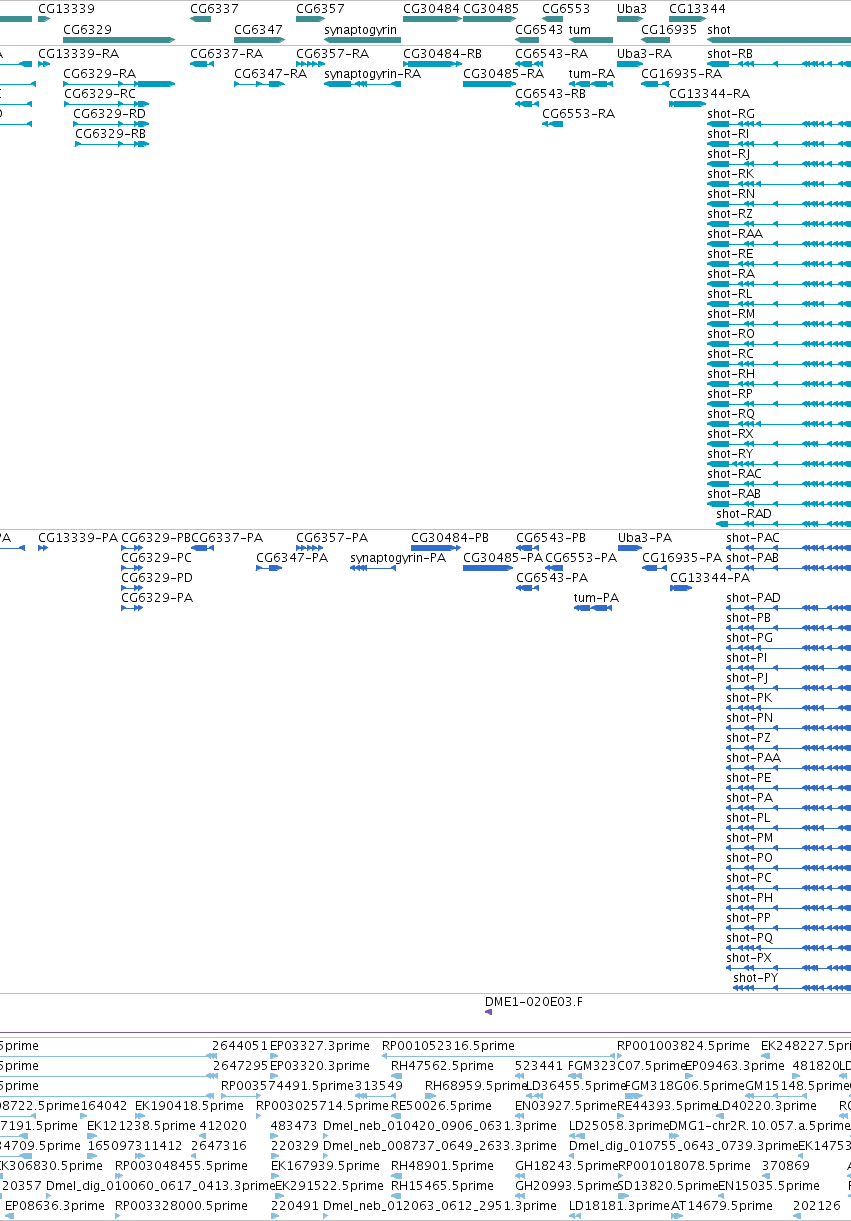Screen dimensions: 851x1221
Task: Click transcript label CG6329-RC
Action: (x=99, y=93)
